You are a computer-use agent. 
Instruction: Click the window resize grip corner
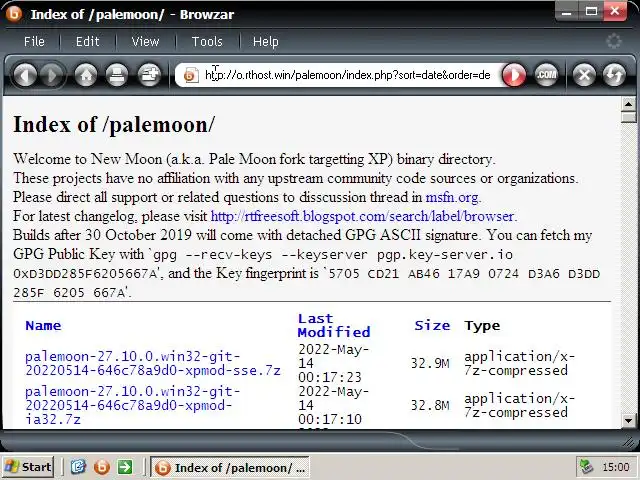629,441
